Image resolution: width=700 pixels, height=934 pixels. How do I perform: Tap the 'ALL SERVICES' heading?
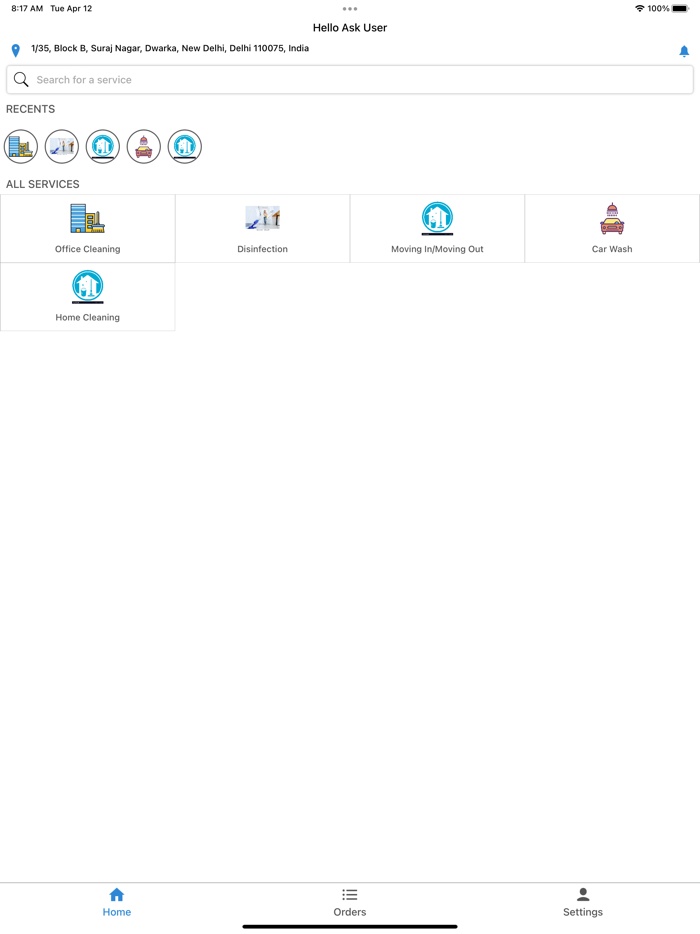click(43, 184)
